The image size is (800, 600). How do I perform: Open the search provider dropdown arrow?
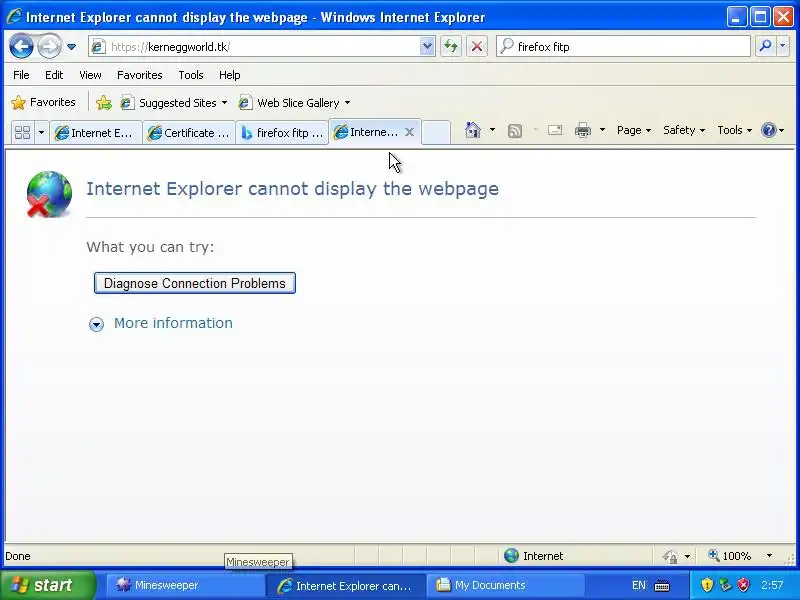pos(783,47)
